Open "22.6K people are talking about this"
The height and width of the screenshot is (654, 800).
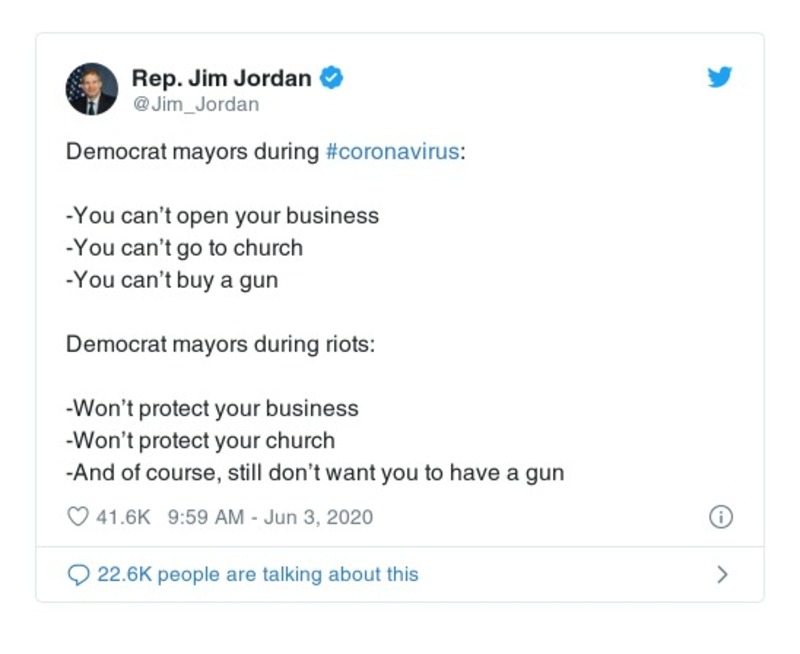[257, 575]
